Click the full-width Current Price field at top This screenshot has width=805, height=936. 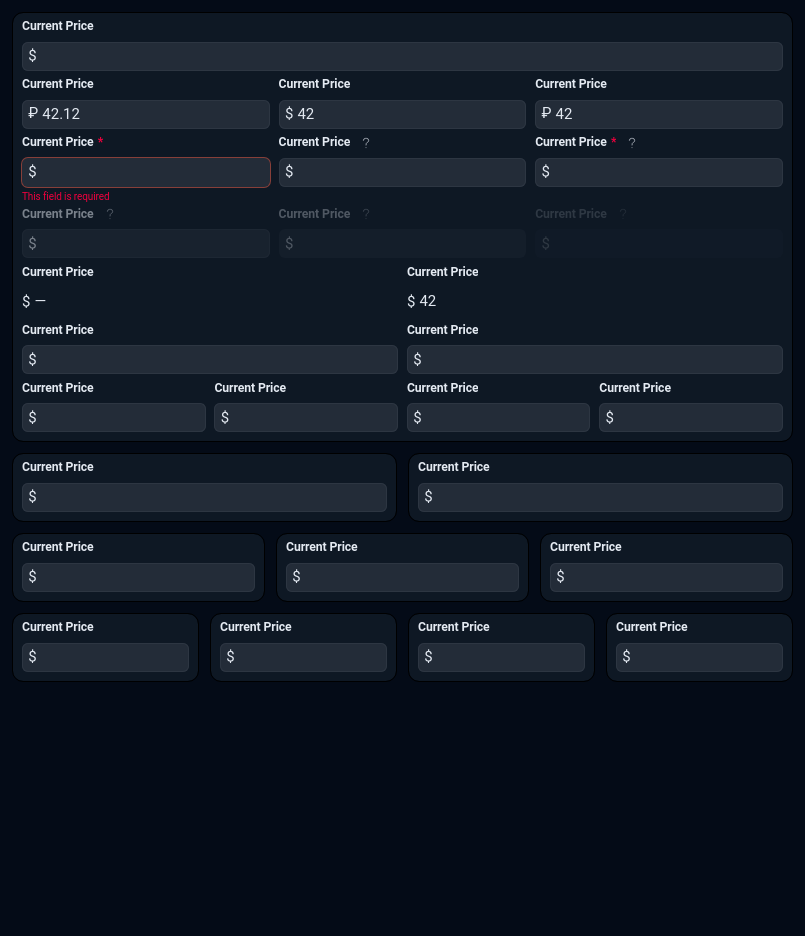pos(402,56)
